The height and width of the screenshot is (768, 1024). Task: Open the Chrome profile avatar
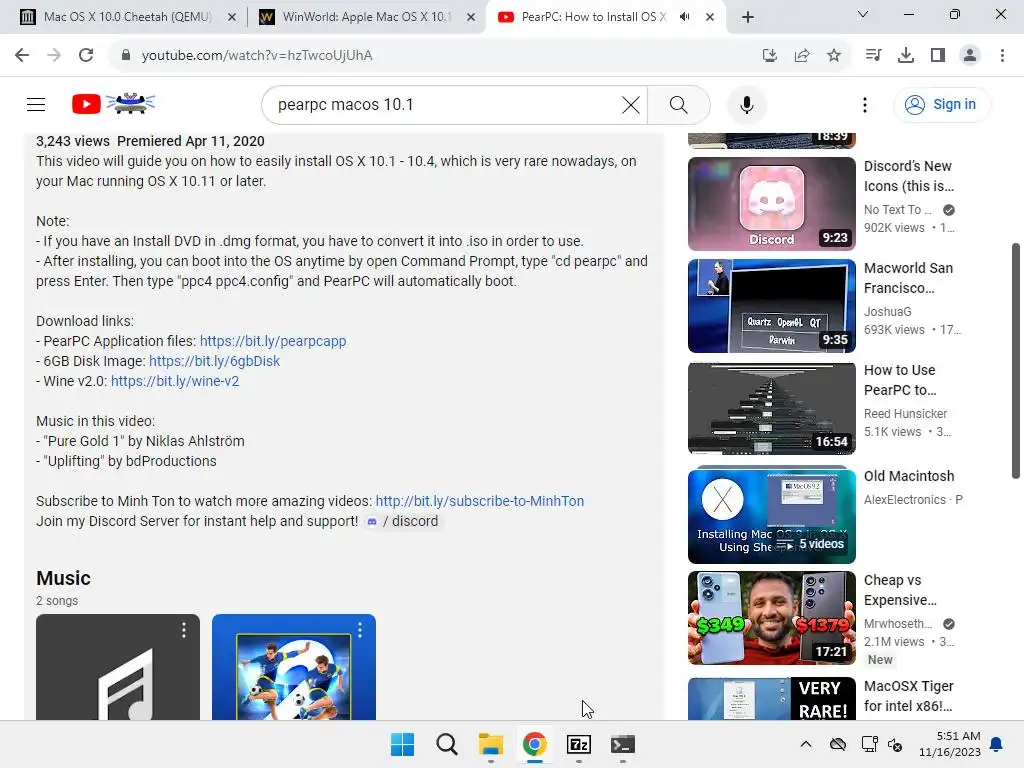point(970,56)
